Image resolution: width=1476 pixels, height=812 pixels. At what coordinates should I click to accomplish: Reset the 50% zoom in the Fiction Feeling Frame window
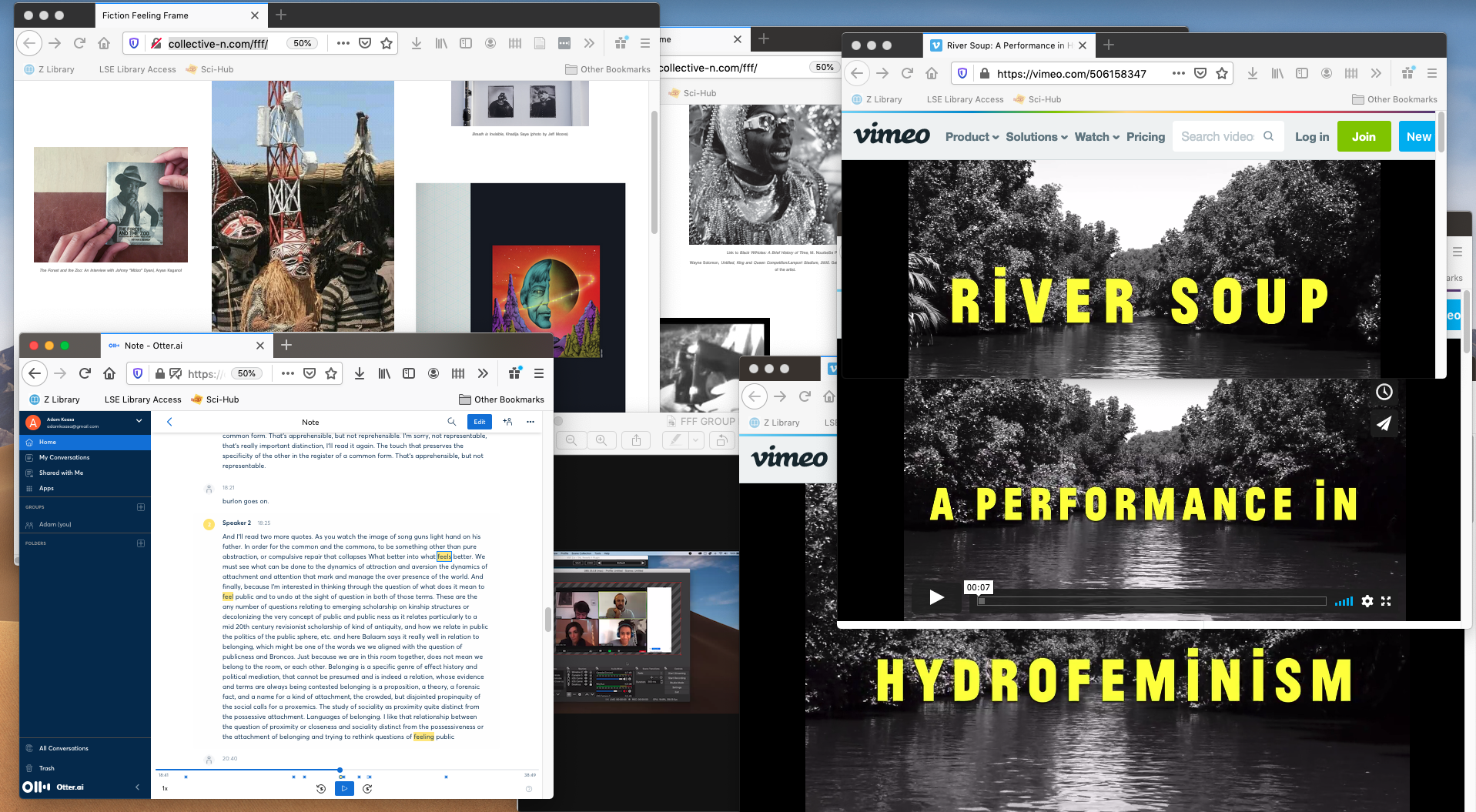click(303, 44)
